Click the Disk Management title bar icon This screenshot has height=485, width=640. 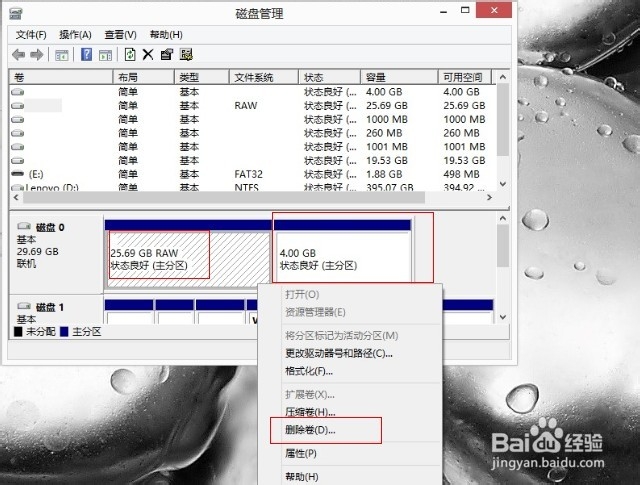coord(16,14)
